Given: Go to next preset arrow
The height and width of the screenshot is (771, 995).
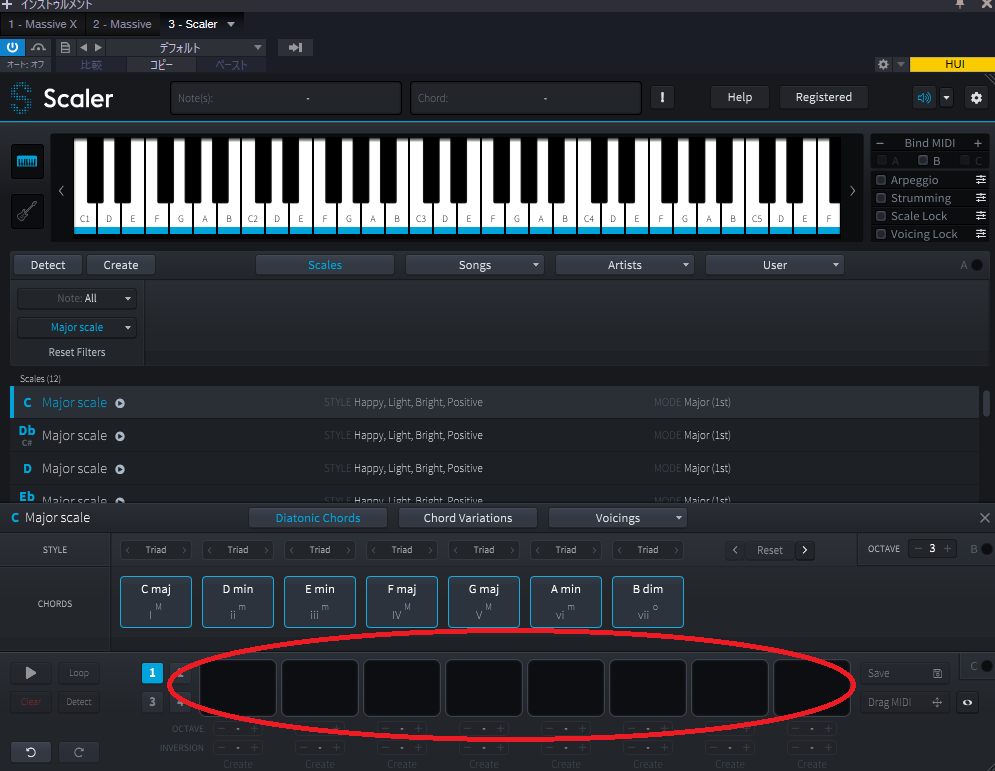Looking at the screenshot, I should point(98,48).
